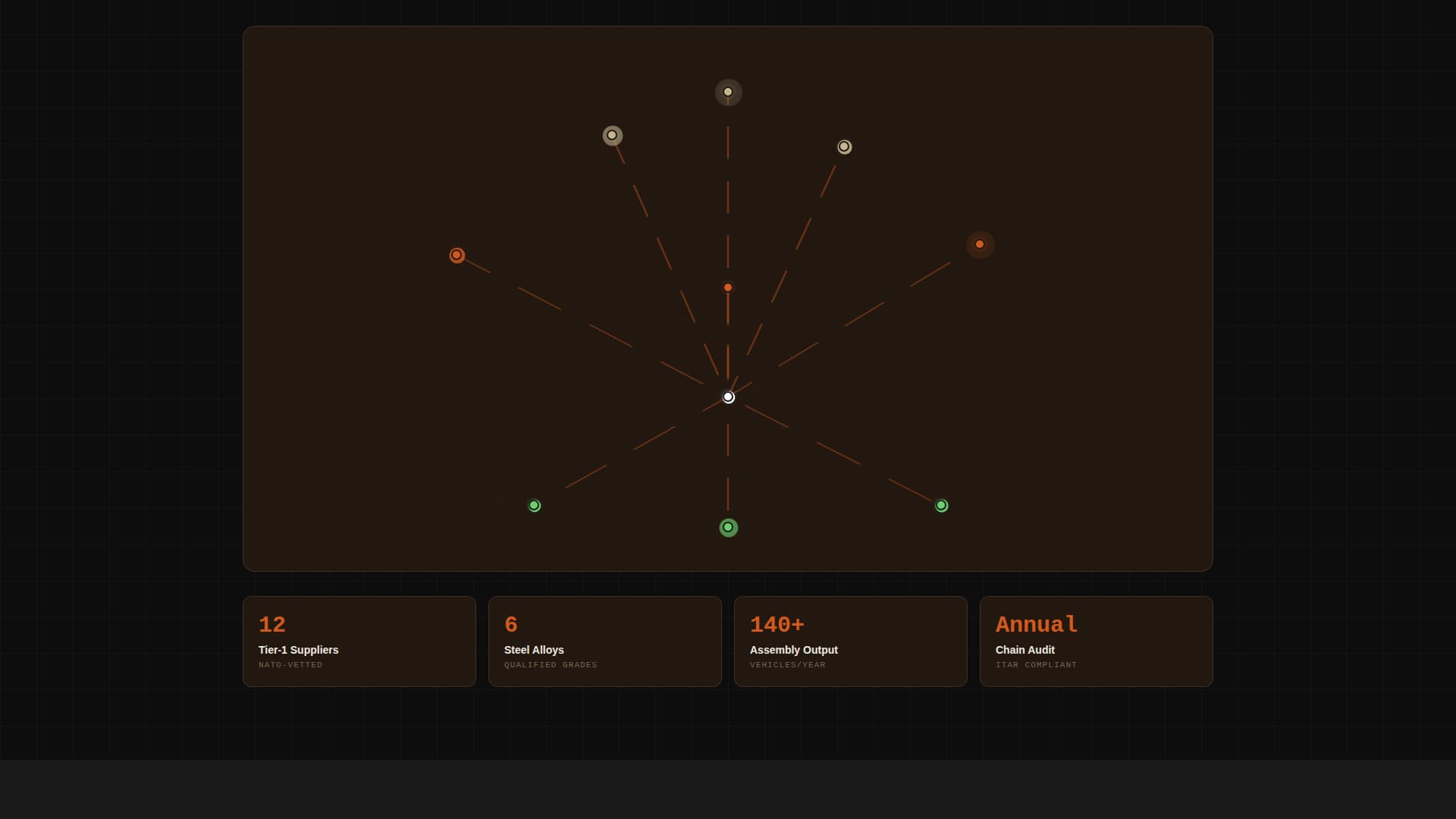This screenshot has height=819, width=1456.
Task: Click the upper-left beige node
Action: 612,136
